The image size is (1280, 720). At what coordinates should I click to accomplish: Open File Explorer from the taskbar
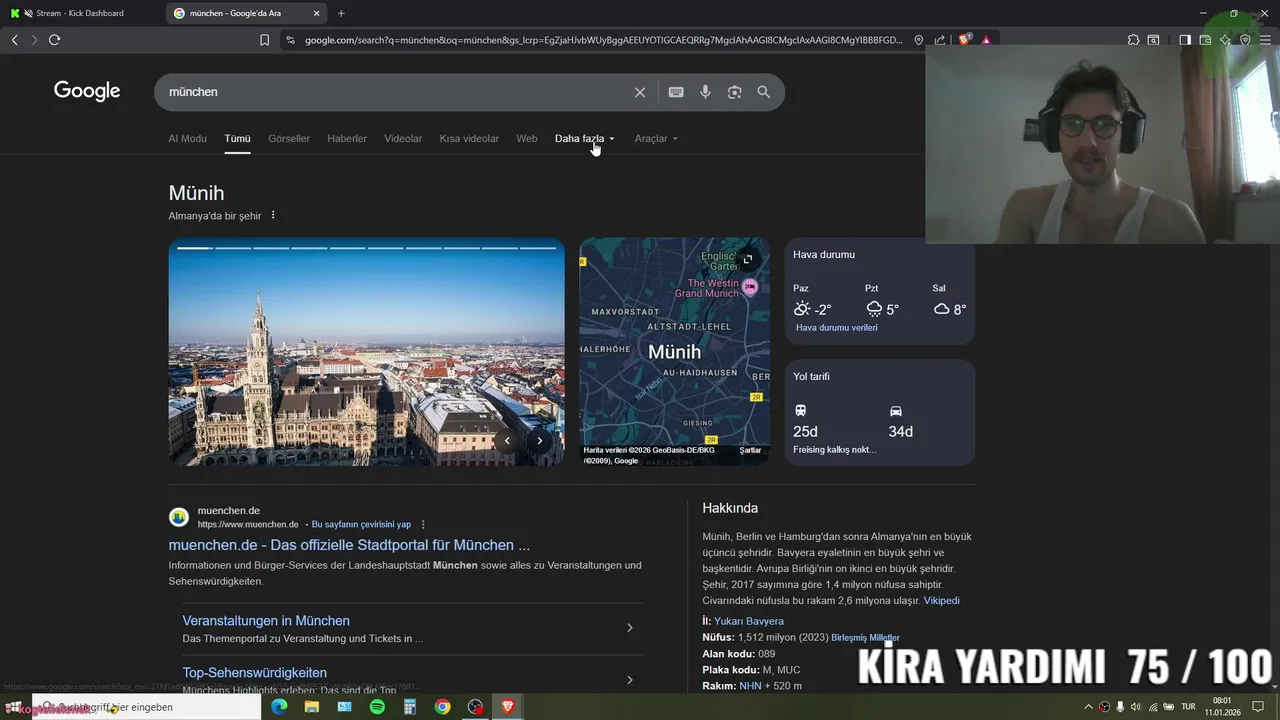[x=312, y=707]
